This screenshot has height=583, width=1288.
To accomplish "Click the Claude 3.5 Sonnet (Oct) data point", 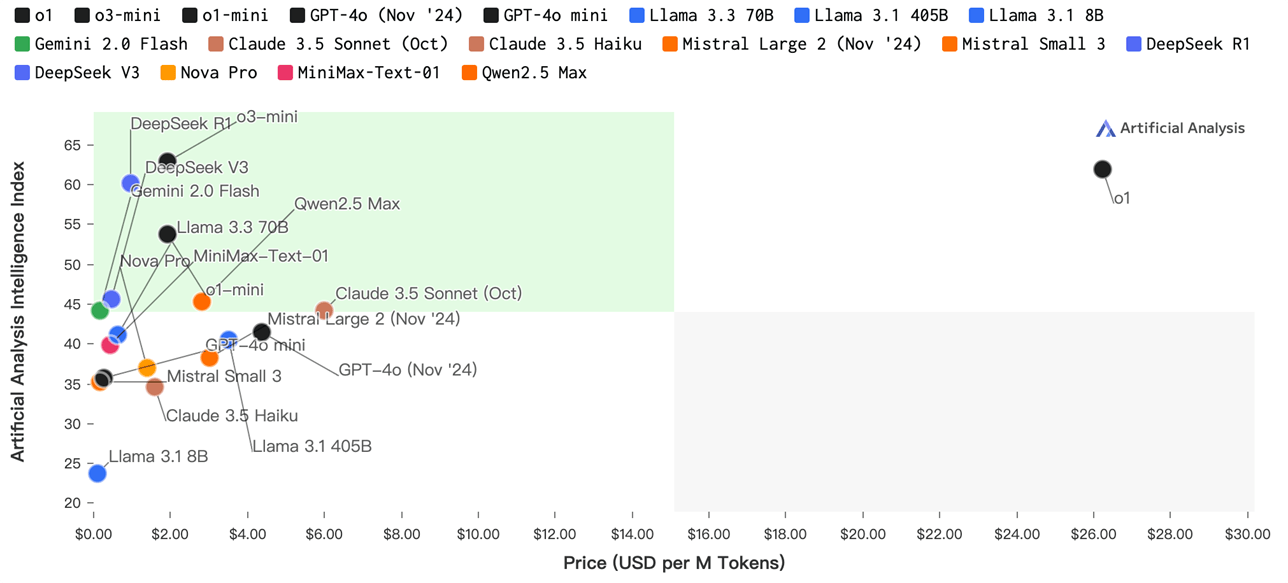I will point(324,311).
